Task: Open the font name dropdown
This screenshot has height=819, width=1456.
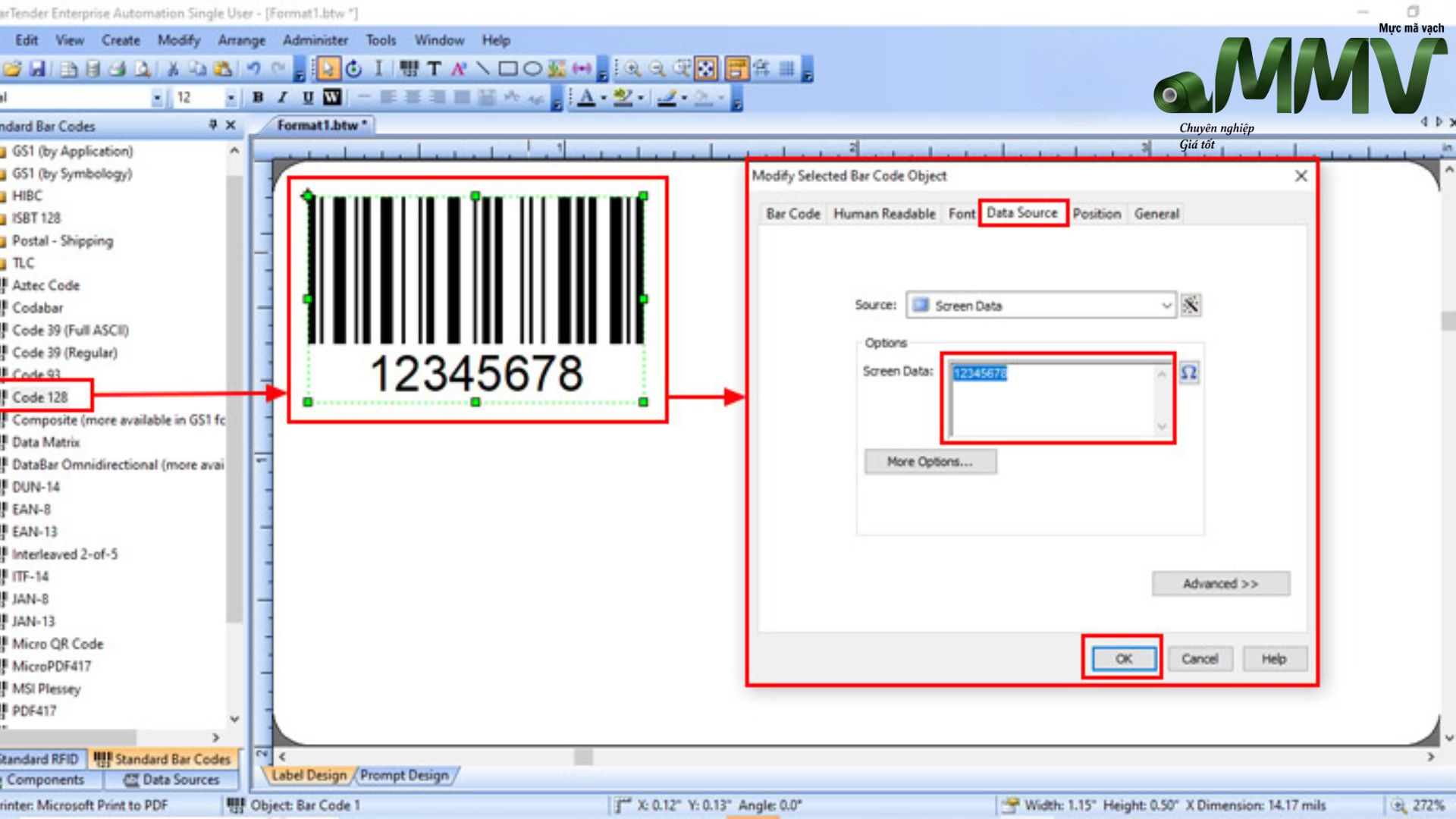Action: 157,98
